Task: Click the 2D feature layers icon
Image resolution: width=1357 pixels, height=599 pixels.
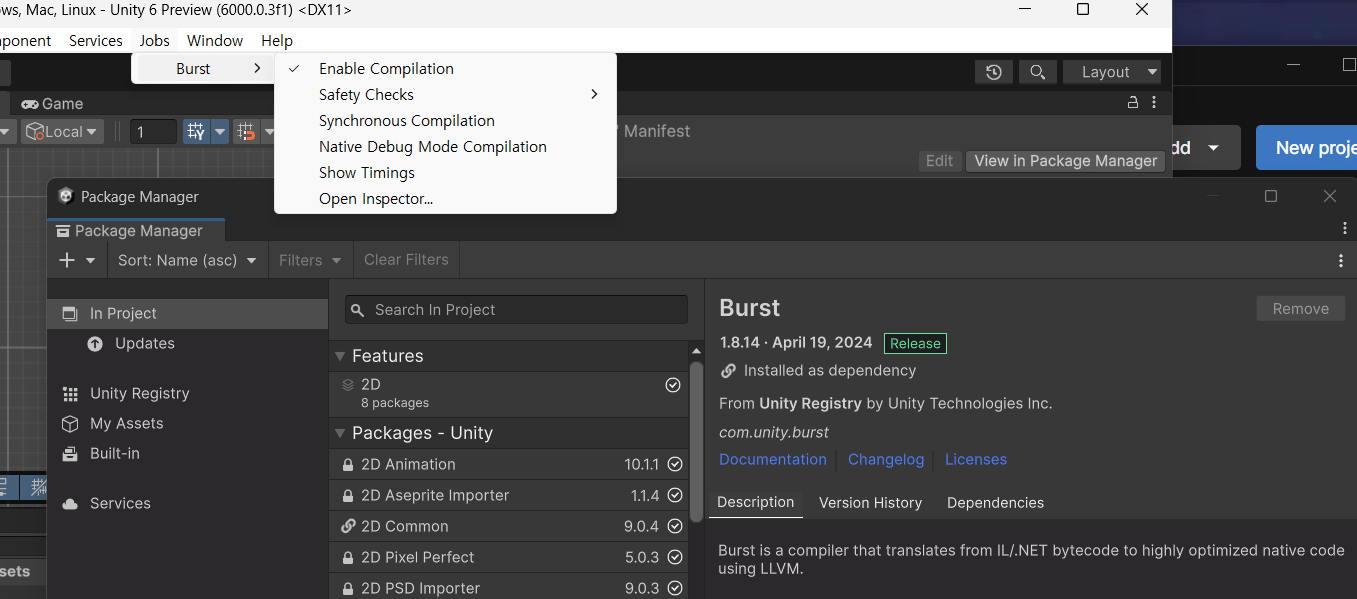Action: coord(348,384)
